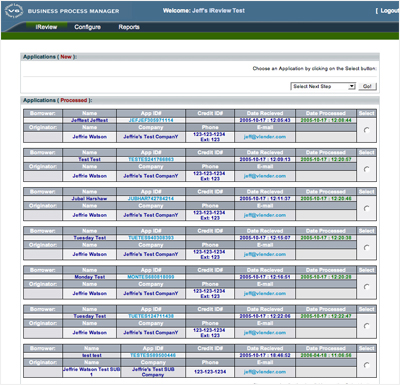400x385 pixels.
Task: Select radio for Tuesday Test received 12:22:06
Action: pos(367,326)
